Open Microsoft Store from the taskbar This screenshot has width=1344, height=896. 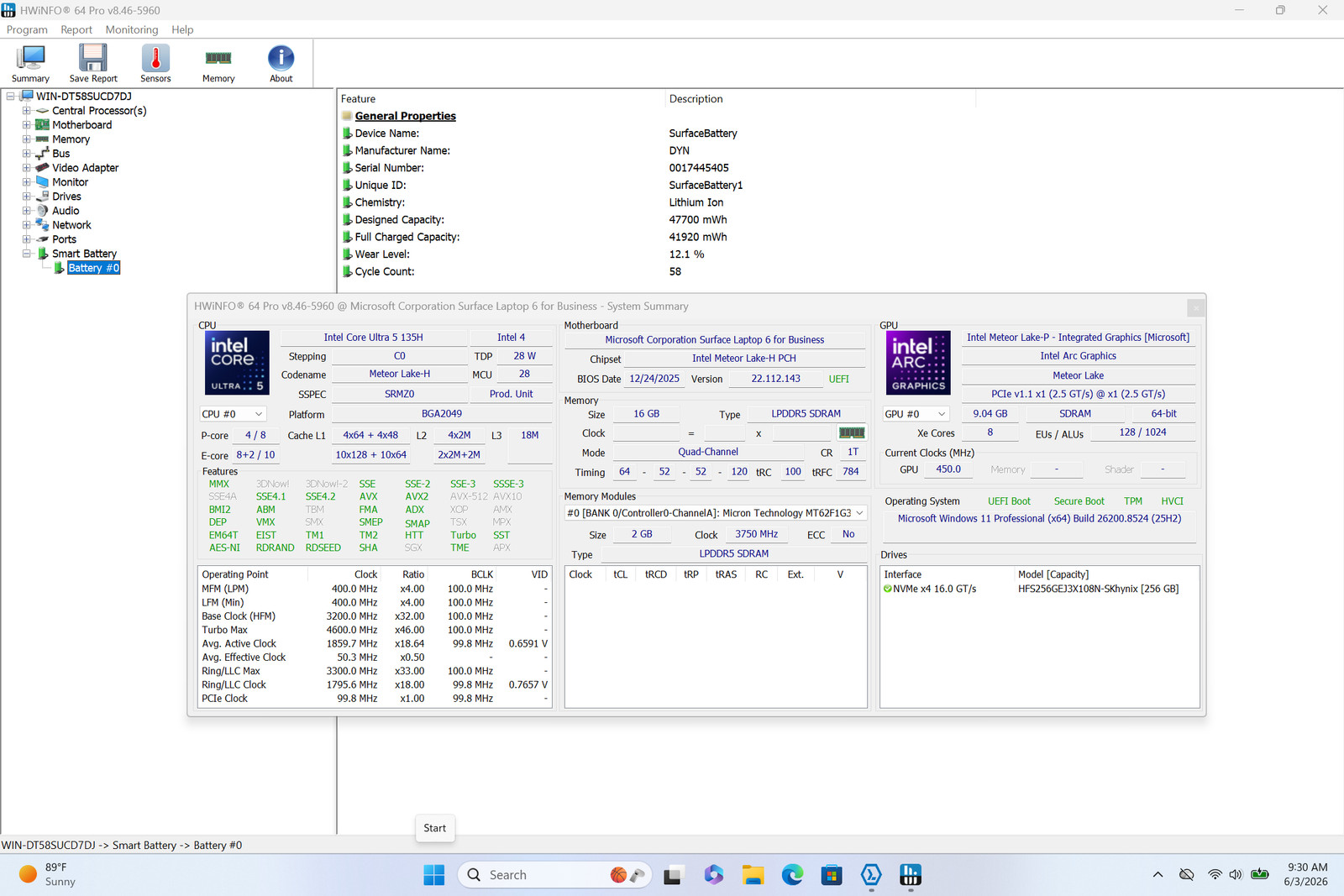(832, 875)
